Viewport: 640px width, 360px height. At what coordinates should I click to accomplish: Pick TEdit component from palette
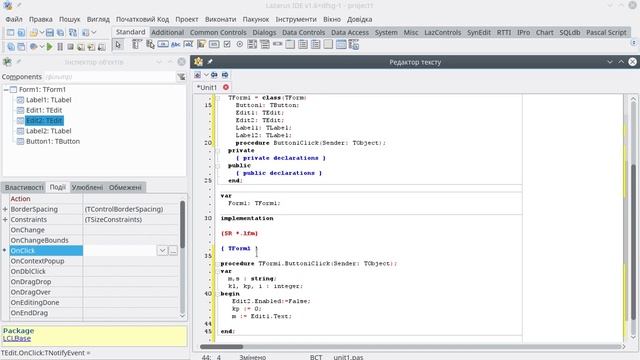pos(188,44)
